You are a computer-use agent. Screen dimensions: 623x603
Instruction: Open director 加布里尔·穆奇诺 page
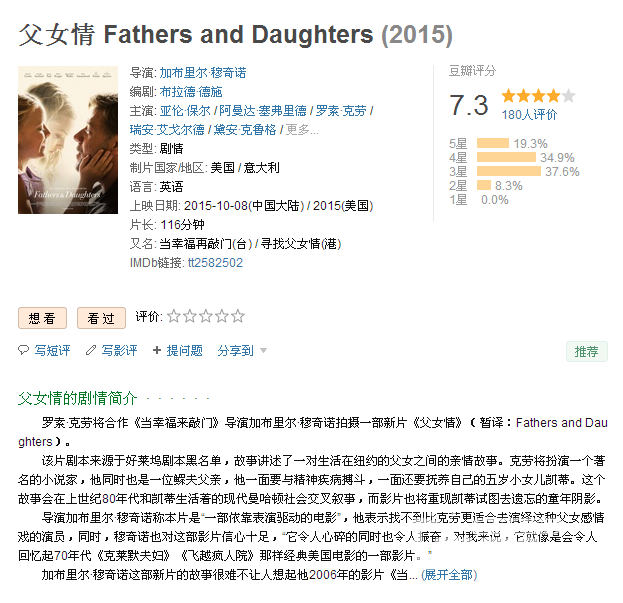203,73
